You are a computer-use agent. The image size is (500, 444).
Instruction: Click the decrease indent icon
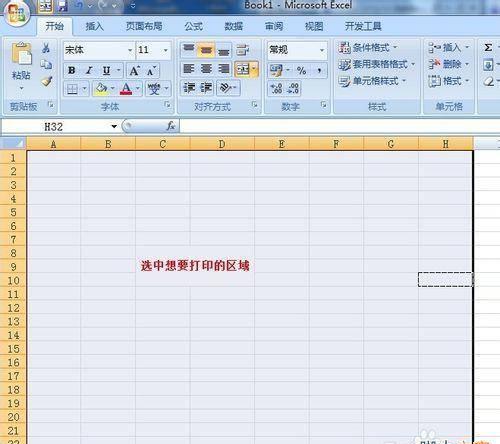point(189,88)
